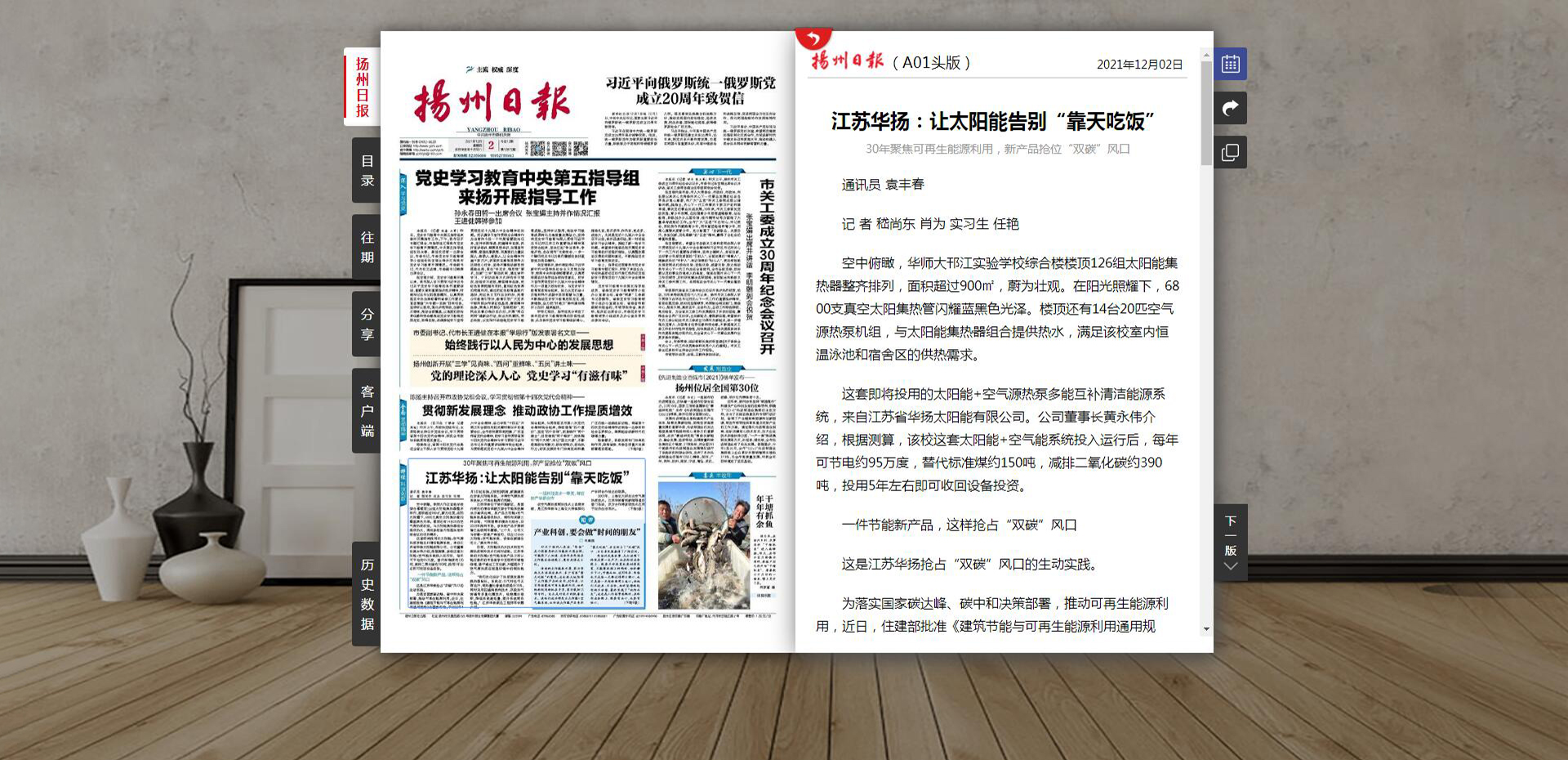
Task: Click the copy article icon
Action: point(1230,153)
